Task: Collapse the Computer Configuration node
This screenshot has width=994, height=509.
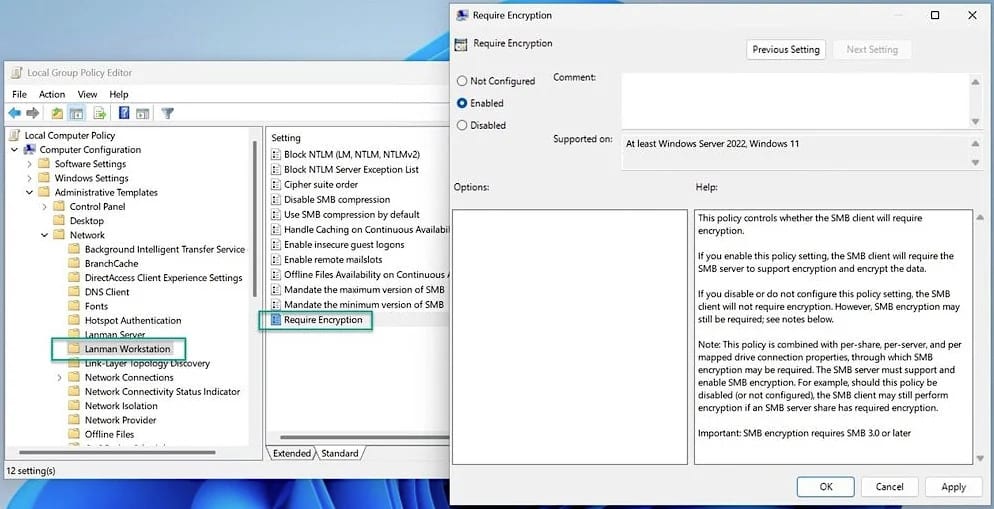Action: pyautogui.click(x=14, y=150)
